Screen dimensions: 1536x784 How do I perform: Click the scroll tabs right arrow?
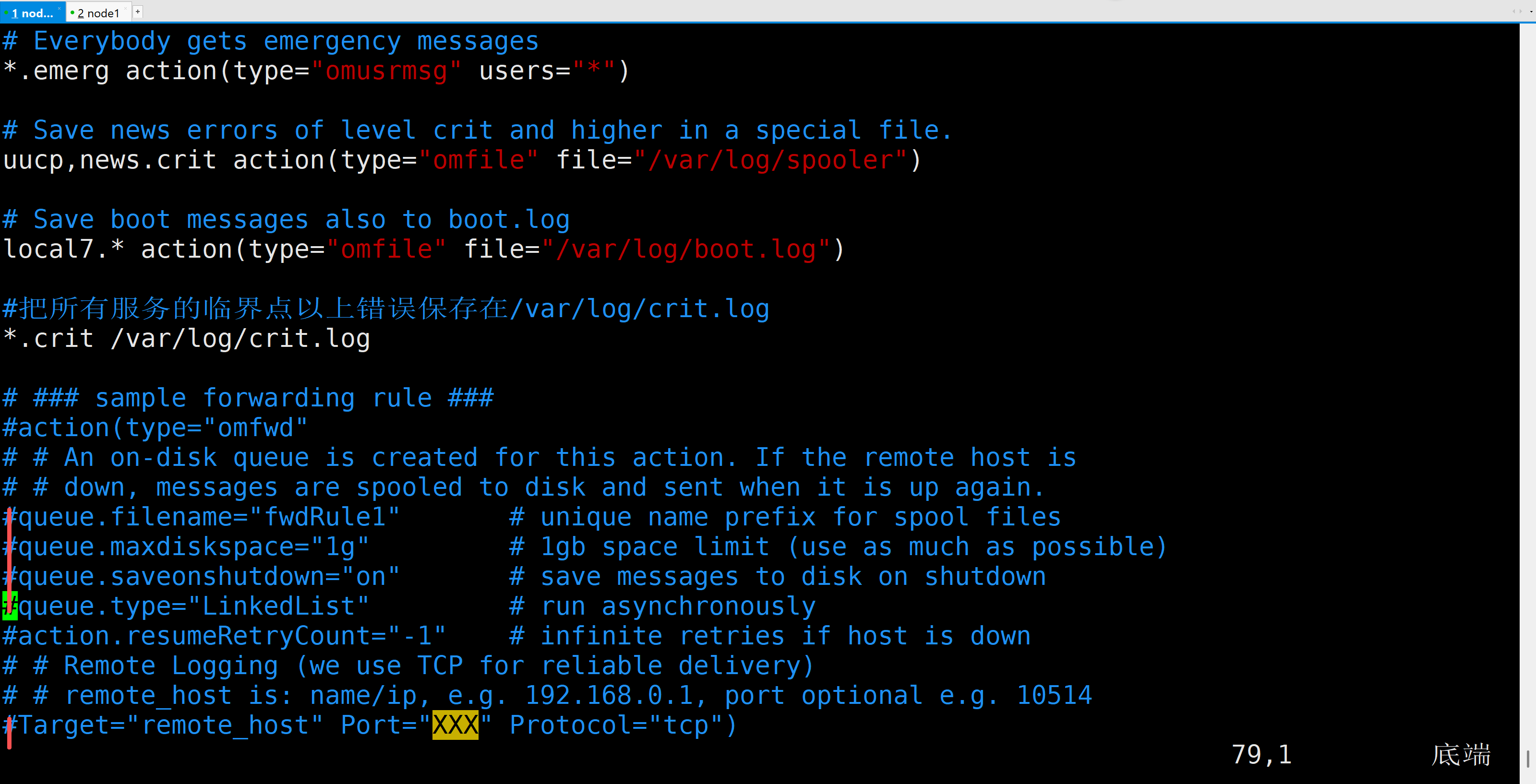1521,12
